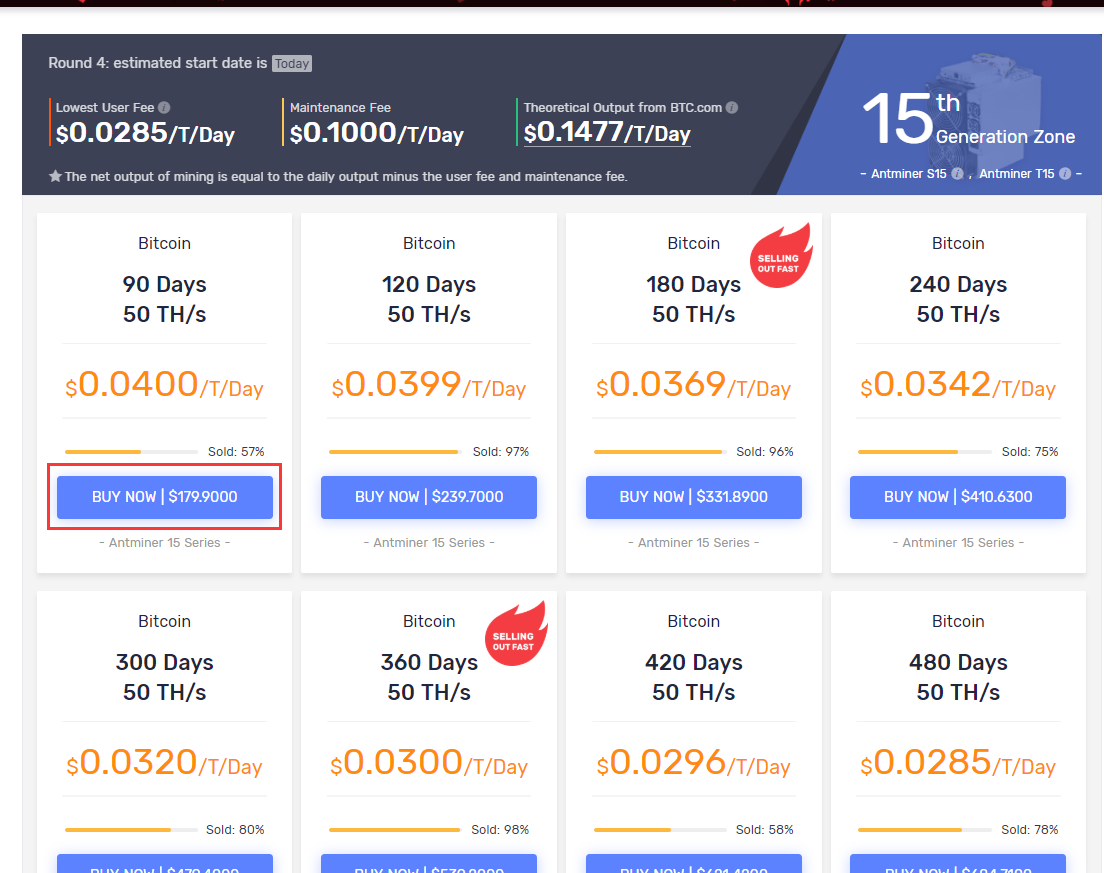Click the 360 Days sold 98% progress bar

coord(395,830)
